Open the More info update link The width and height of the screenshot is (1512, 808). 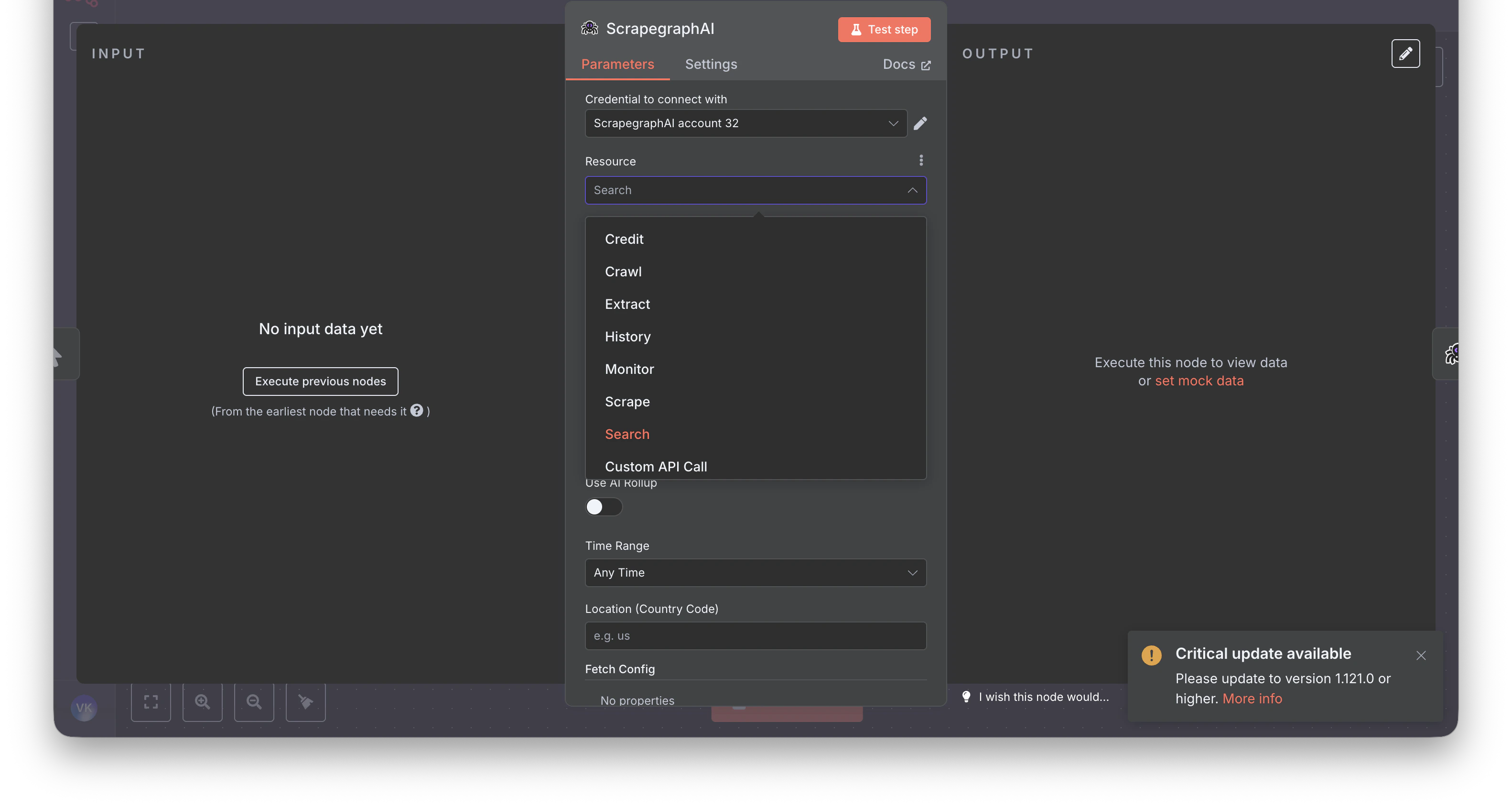1252,698
